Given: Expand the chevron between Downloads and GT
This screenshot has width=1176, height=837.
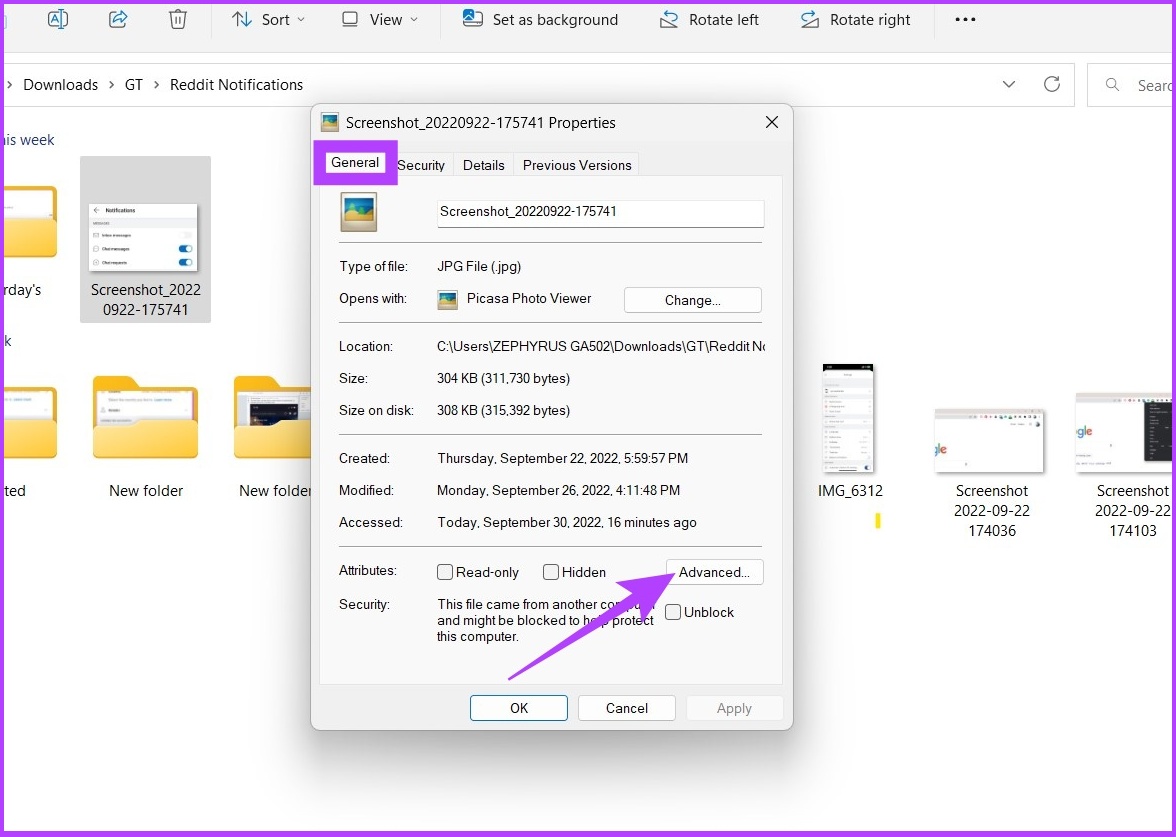Looking at the screenshot, I should [112, 85].
